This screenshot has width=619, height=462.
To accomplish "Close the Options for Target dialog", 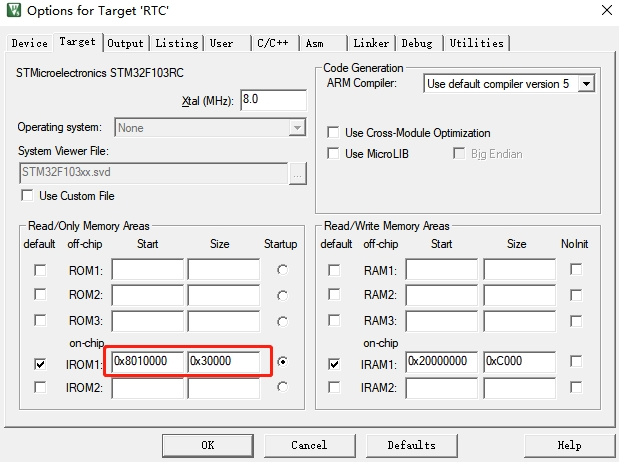I will (x=603, y=11).
